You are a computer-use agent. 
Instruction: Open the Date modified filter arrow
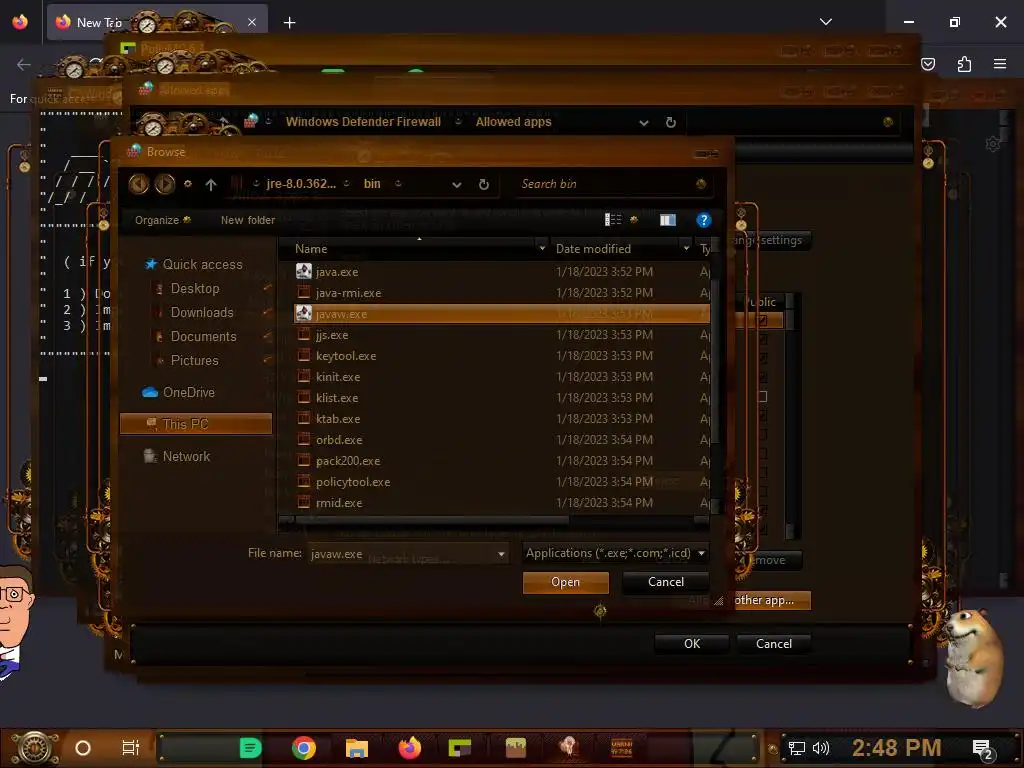686,249
